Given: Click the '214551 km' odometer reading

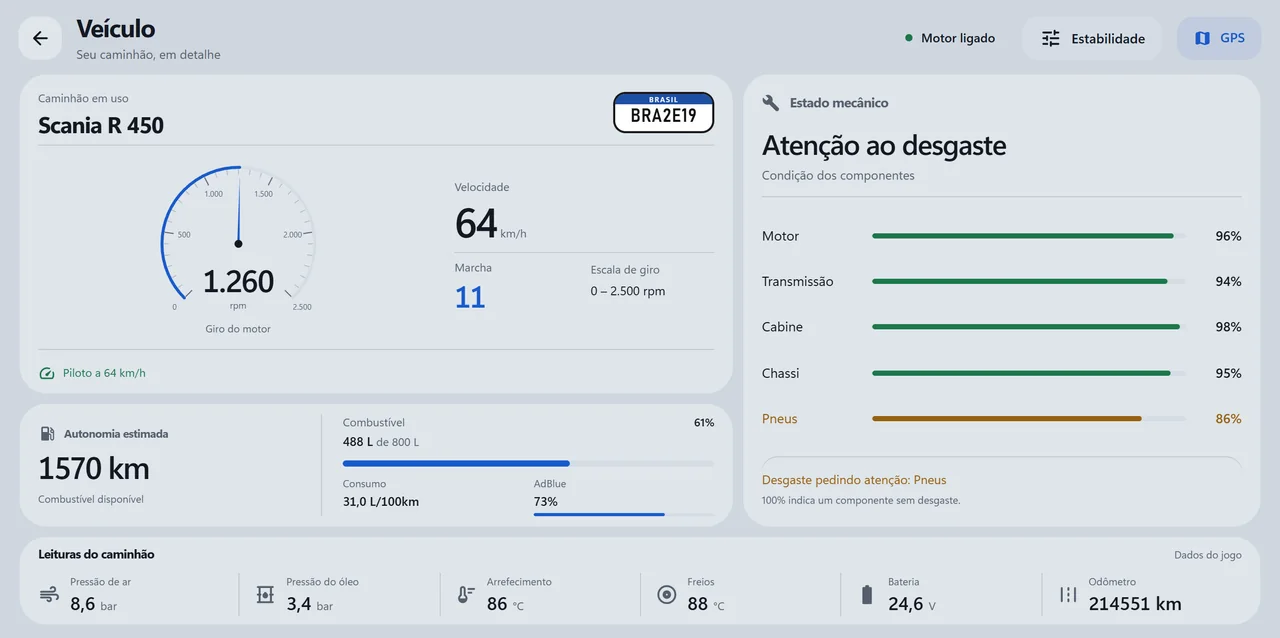Looking at the screenshot, I should point(1135,604).
